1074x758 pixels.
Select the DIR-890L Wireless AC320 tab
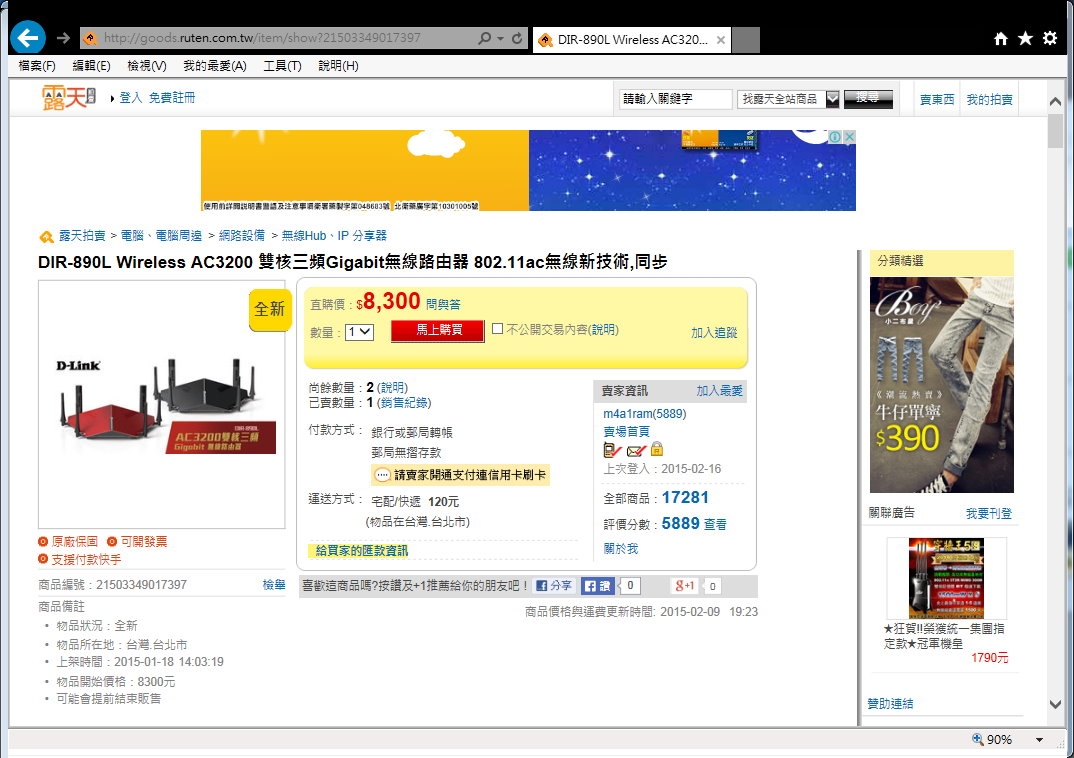point(631,40)
